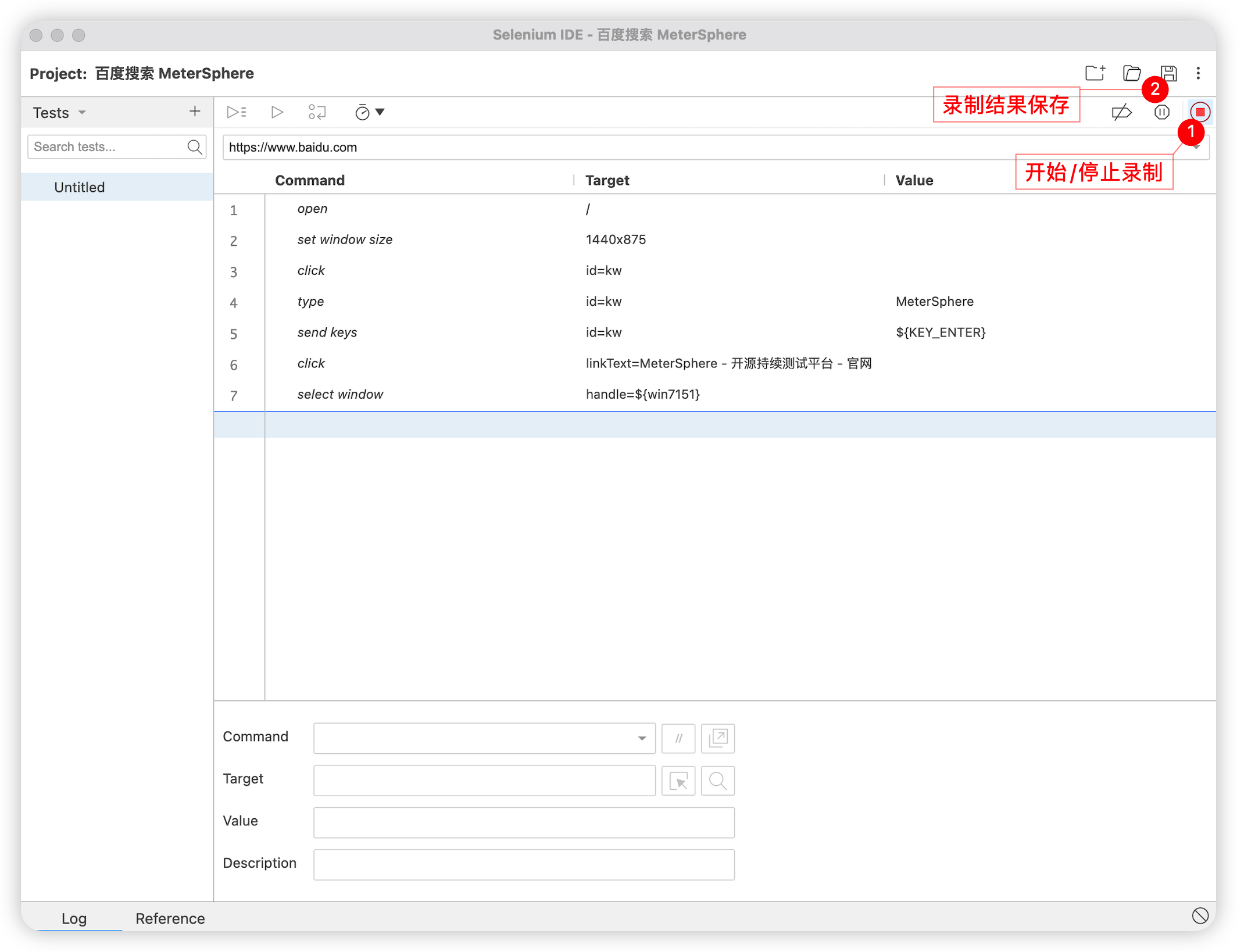The image size is (1237, 952).
Task: Open more options vertical dots menu
Action: [1198, 73]
